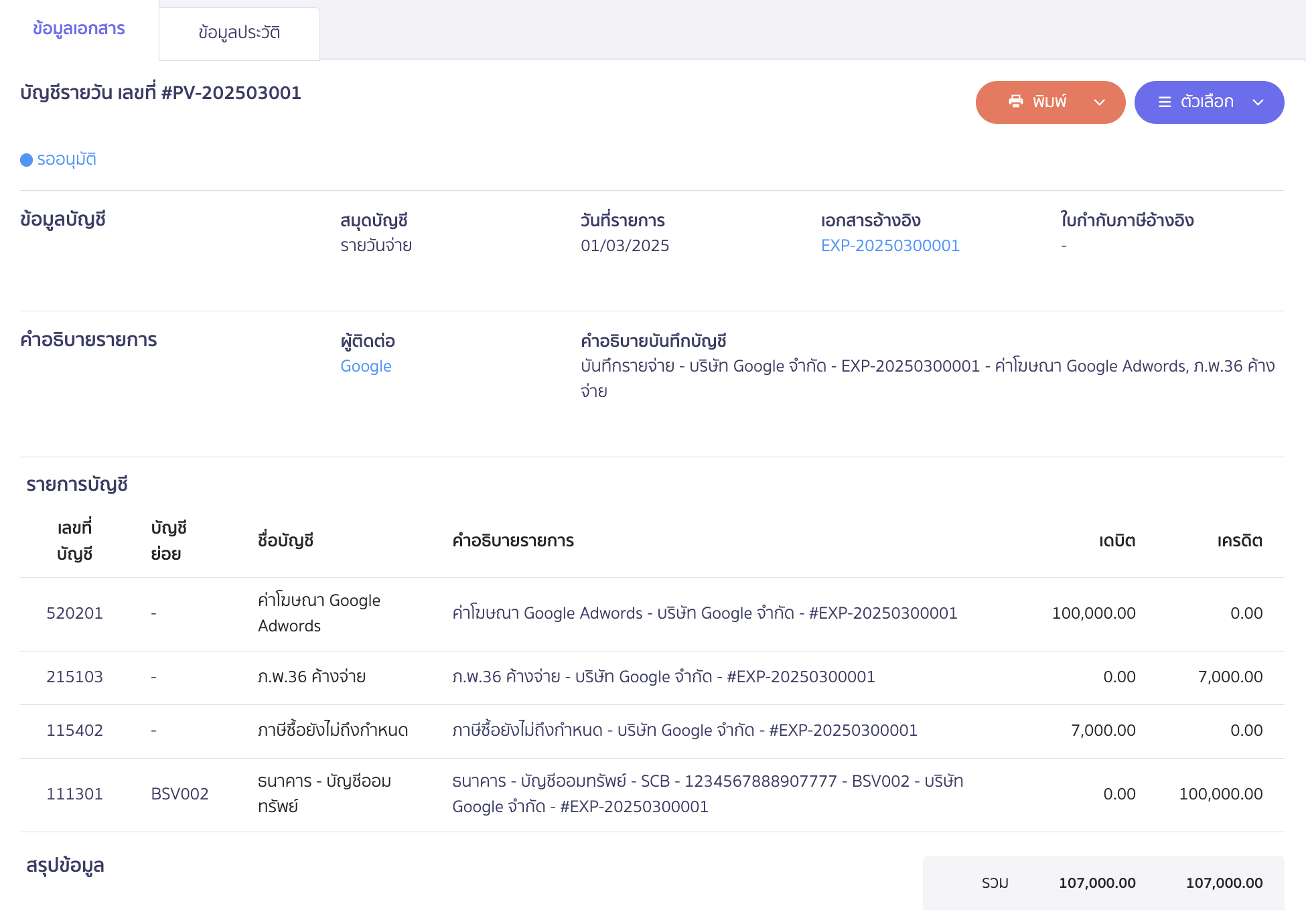
Task: Click the blue รออนุมัติ status dot
Action: click(x=27, y=160)
